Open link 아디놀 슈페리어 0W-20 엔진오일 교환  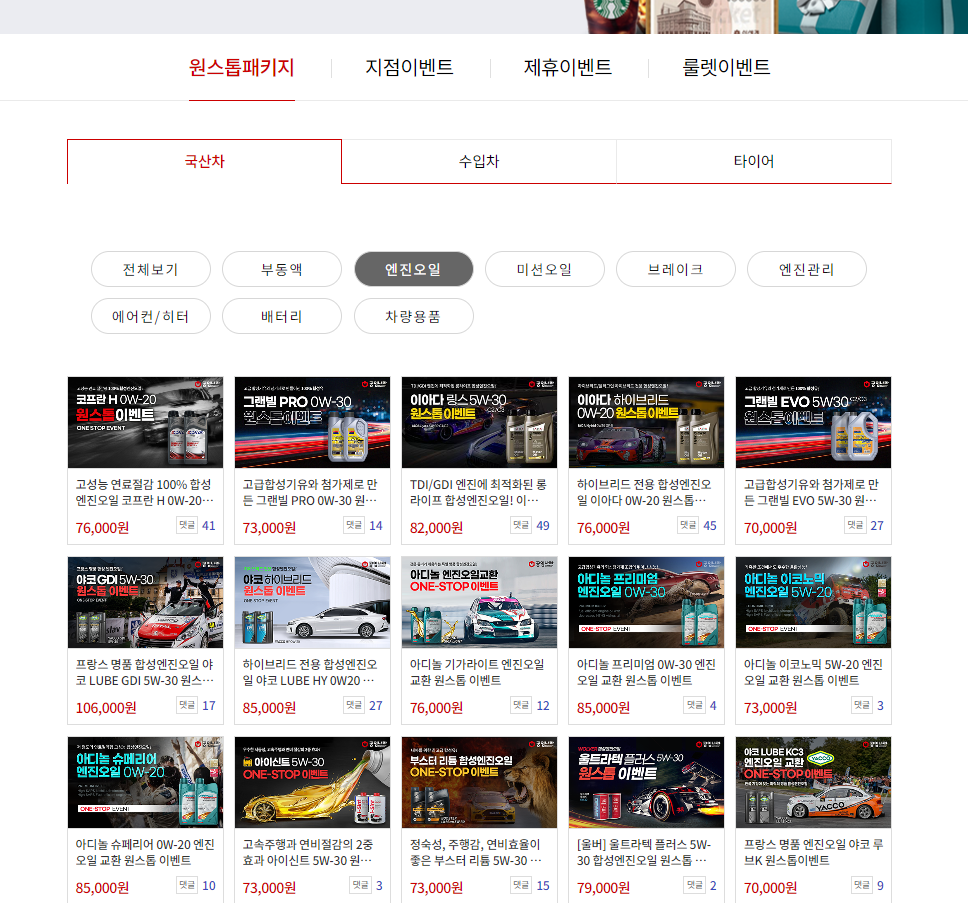[x=145, y=852]
